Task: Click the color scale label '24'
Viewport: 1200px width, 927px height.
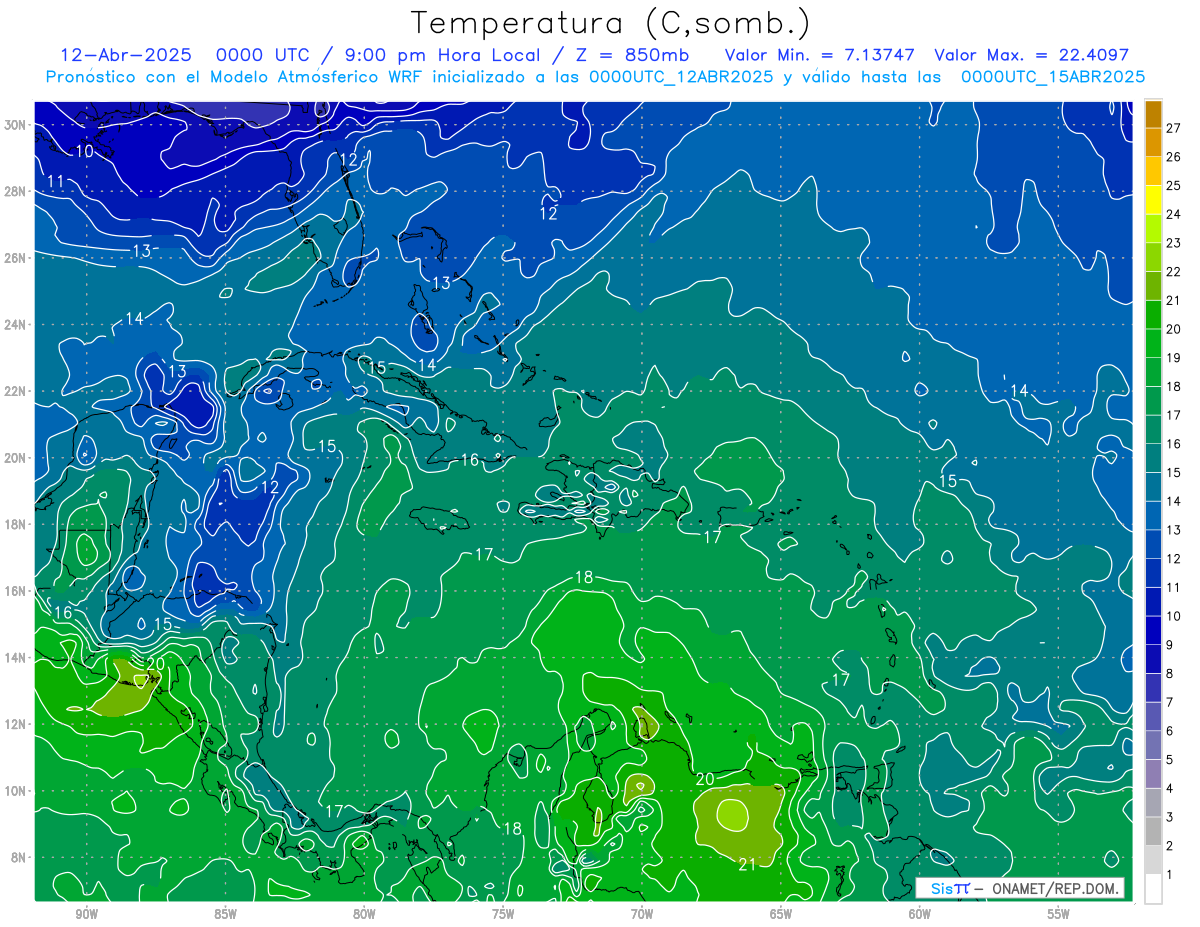Action: click(1174, 214)
